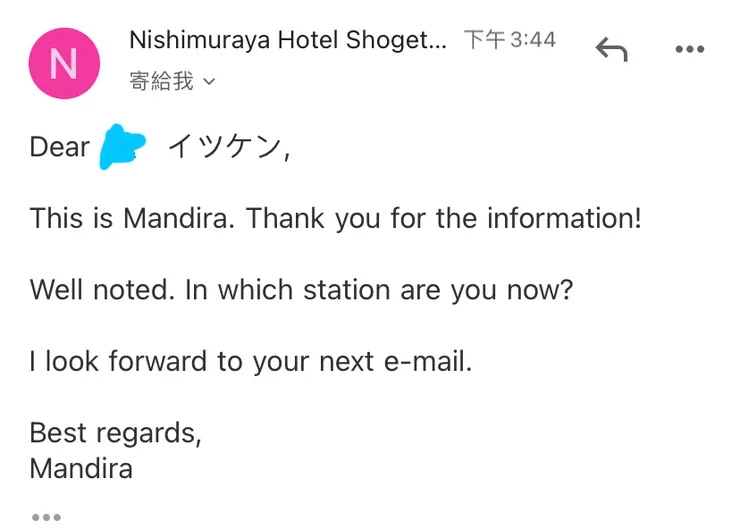Screen dimensions: 740x529
Task: Tap the 寄給我 recipient label
Action: click(x=161, y=82)
